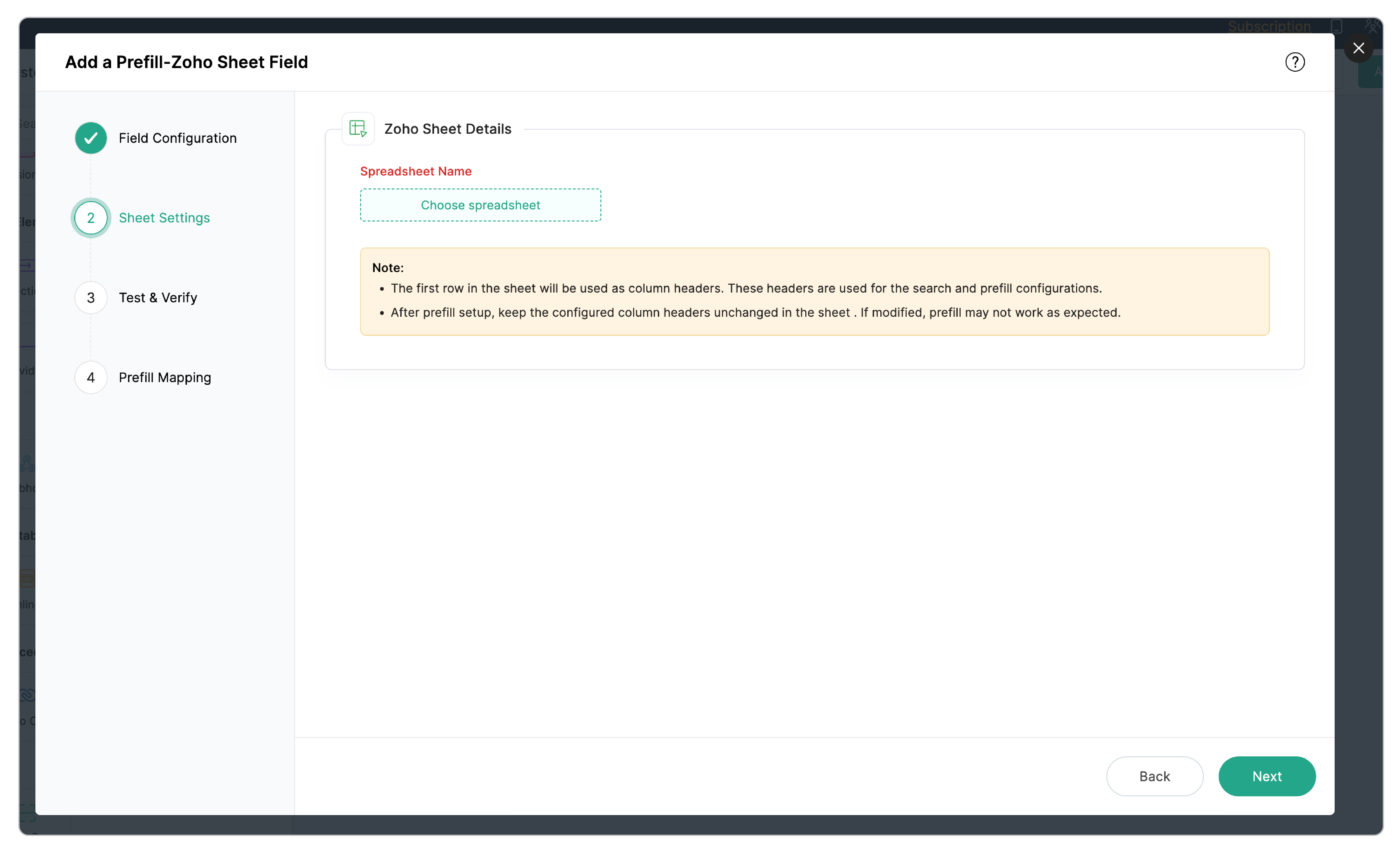This screenshot has width=1400, height=855.
Task: Click the note about keeping headers unchanged
Action: tap(756, 313)
